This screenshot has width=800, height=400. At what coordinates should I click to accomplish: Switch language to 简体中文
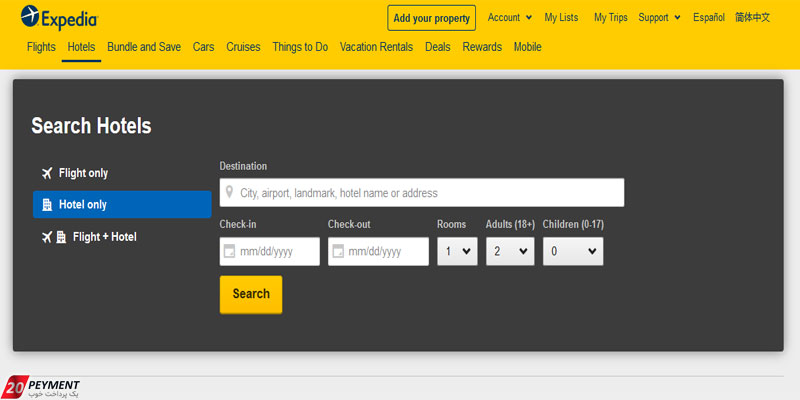753,17
